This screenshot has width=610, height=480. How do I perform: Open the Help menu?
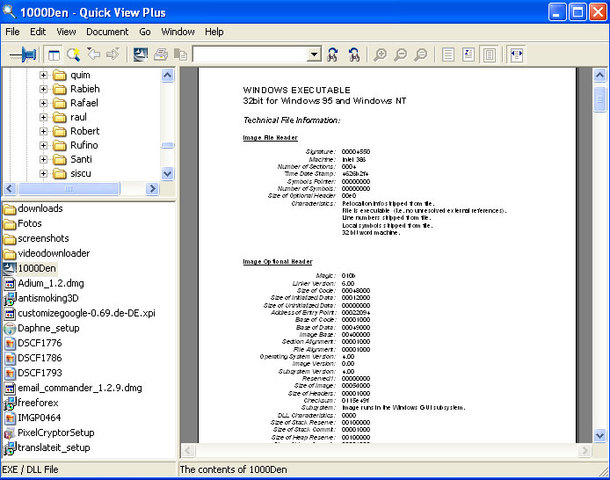coord(214,32)
